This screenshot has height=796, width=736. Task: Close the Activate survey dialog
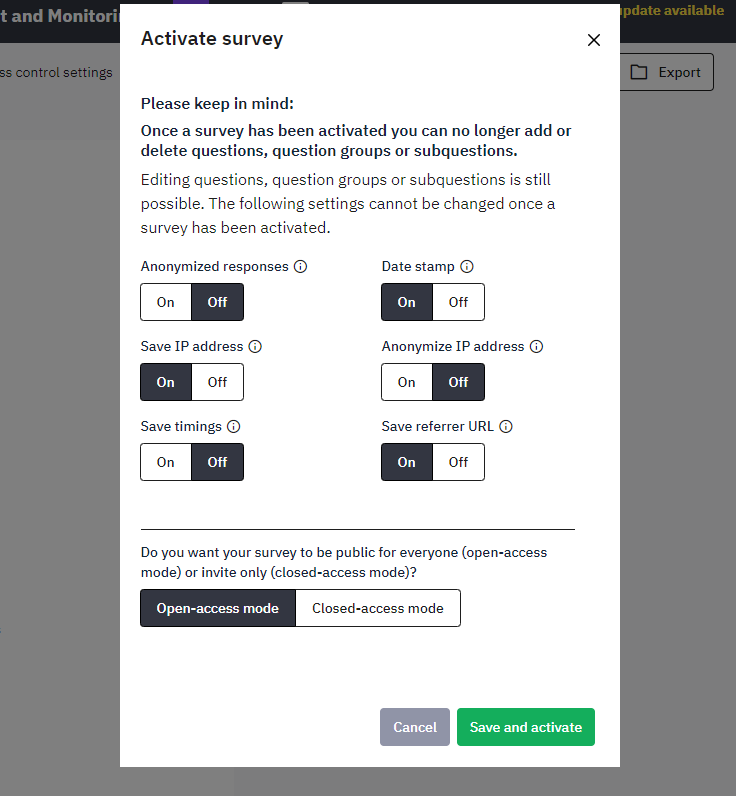594,40
